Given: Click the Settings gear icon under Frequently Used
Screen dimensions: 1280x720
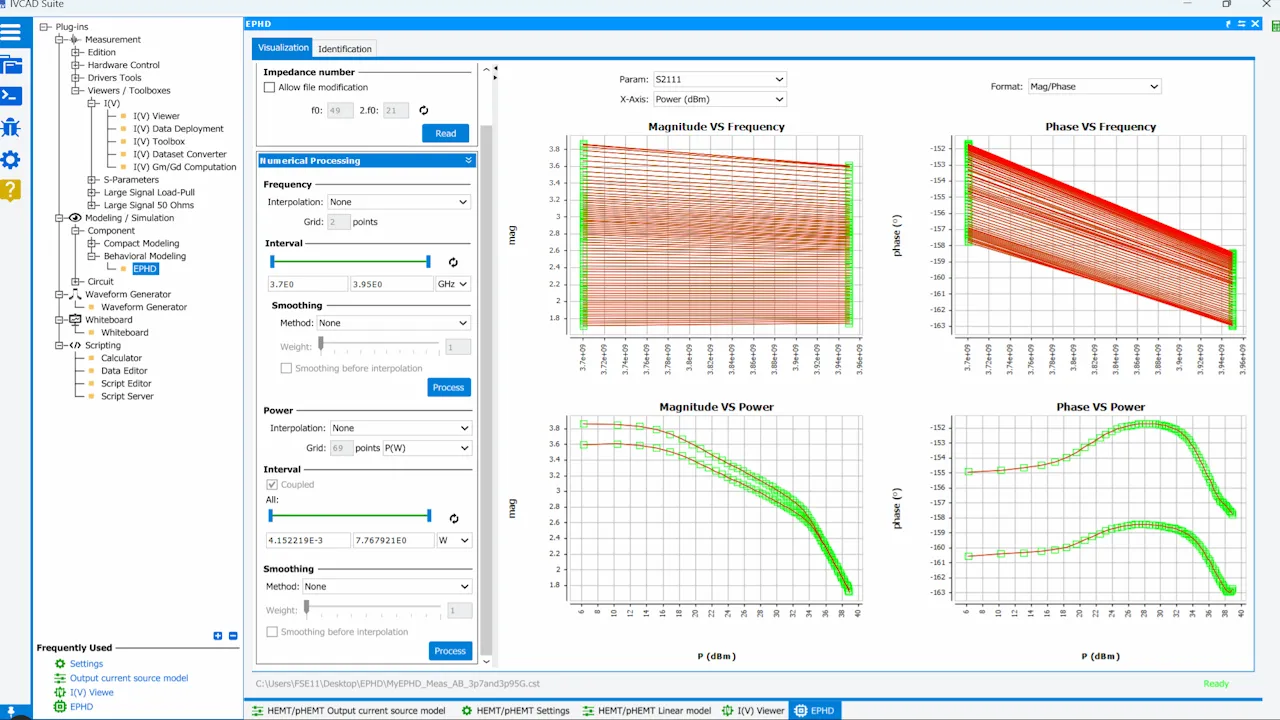Looking at the screenshot, I should click(x=60, y=663).
